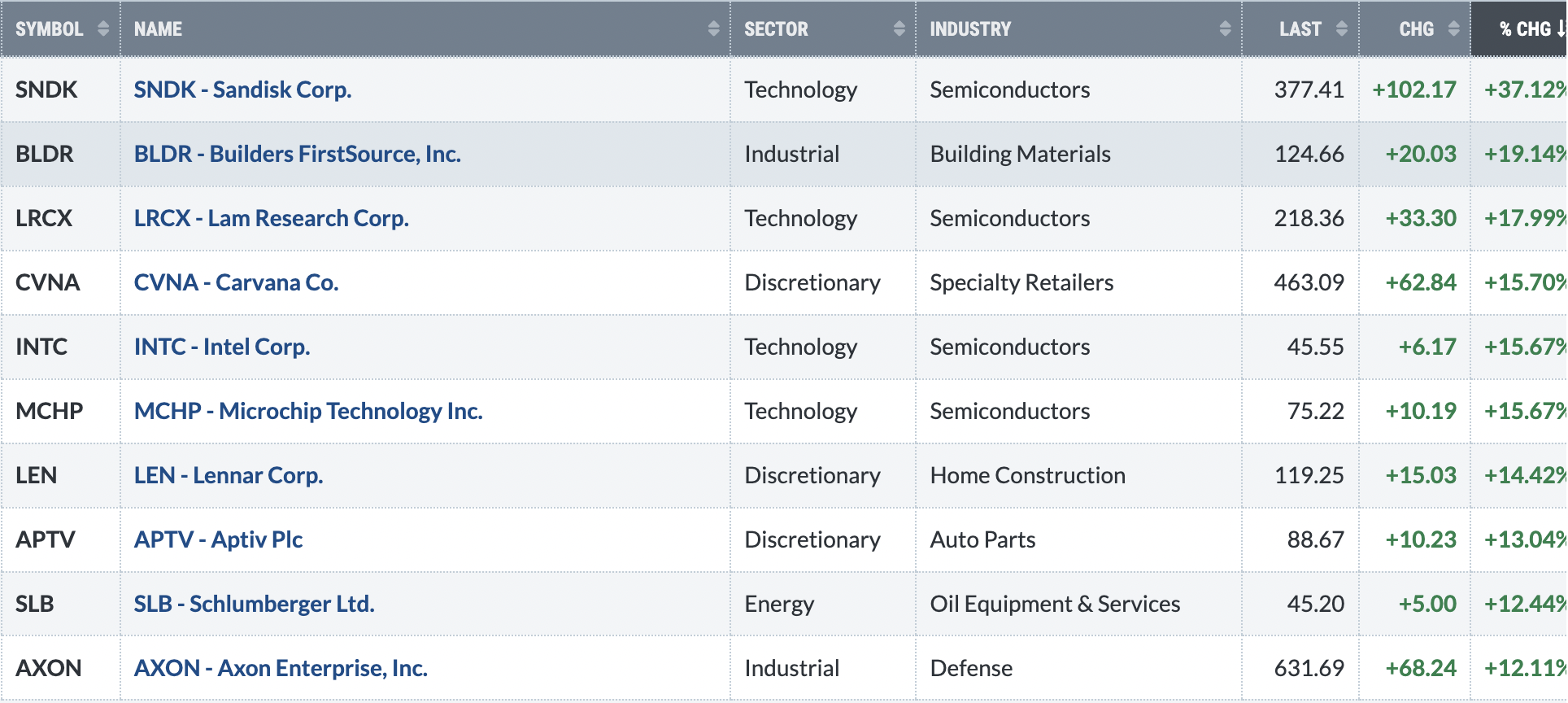Viewport: 1568px width, 703px height.
Task: Open BLDR - Builders FirstSource, Inc. link
Action: click(x=298, y=154)
